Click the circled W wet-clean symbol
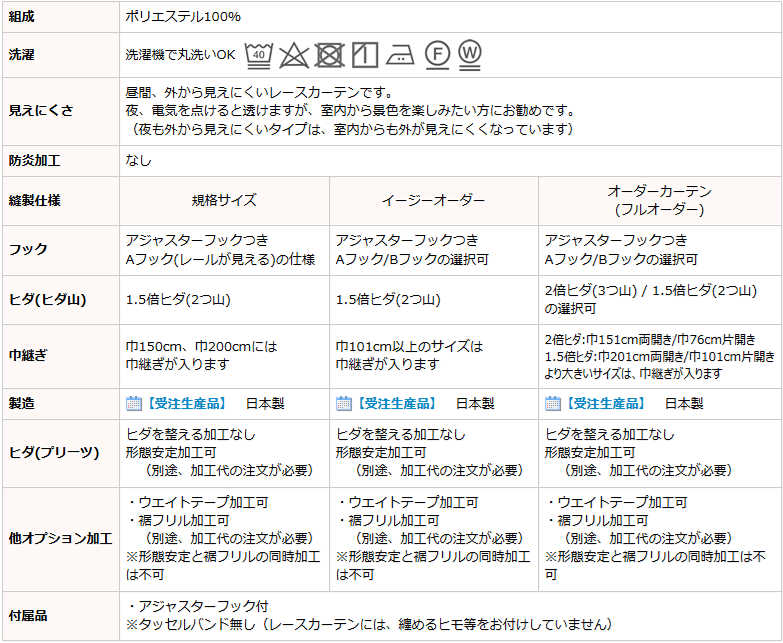This screenshot has height=643, width=783. [x=470, y=53]
